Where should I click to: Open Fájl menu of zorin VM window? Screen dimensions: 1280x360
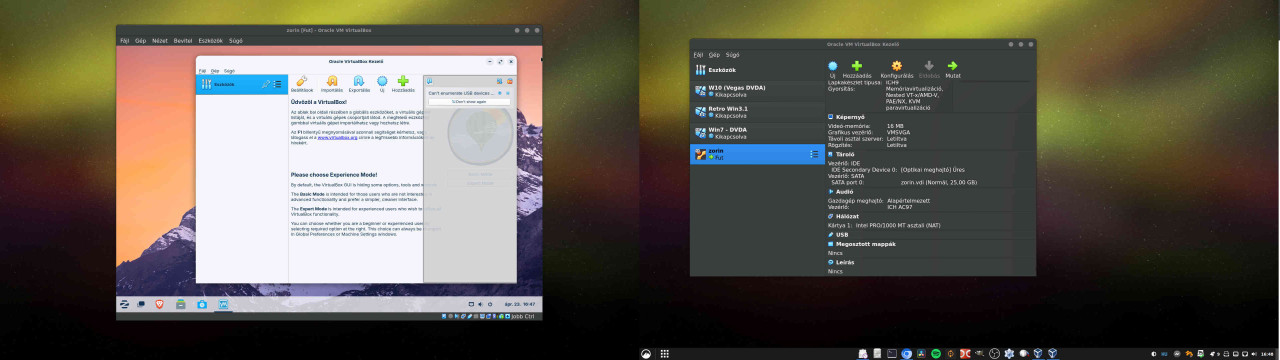pyautogui.click(x=125, y=41)
